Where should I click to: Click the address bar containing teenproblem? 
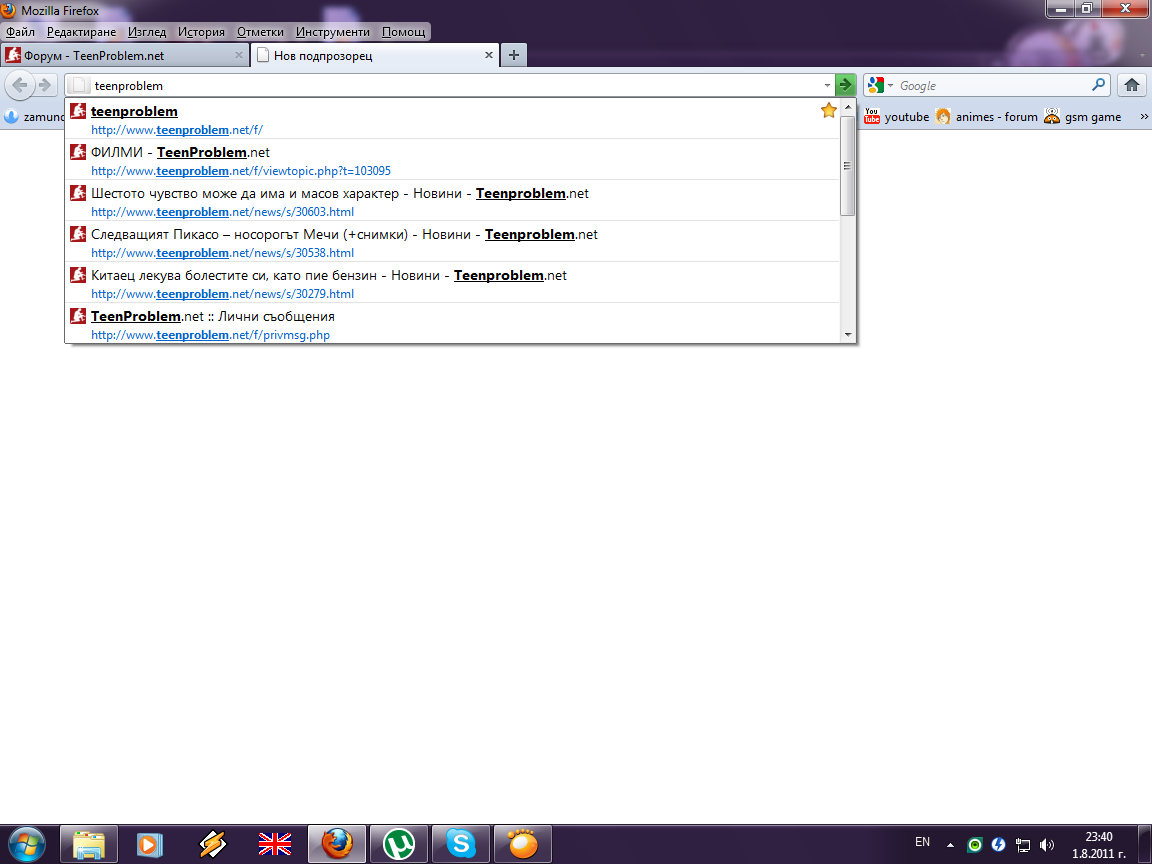pos(448,85)
